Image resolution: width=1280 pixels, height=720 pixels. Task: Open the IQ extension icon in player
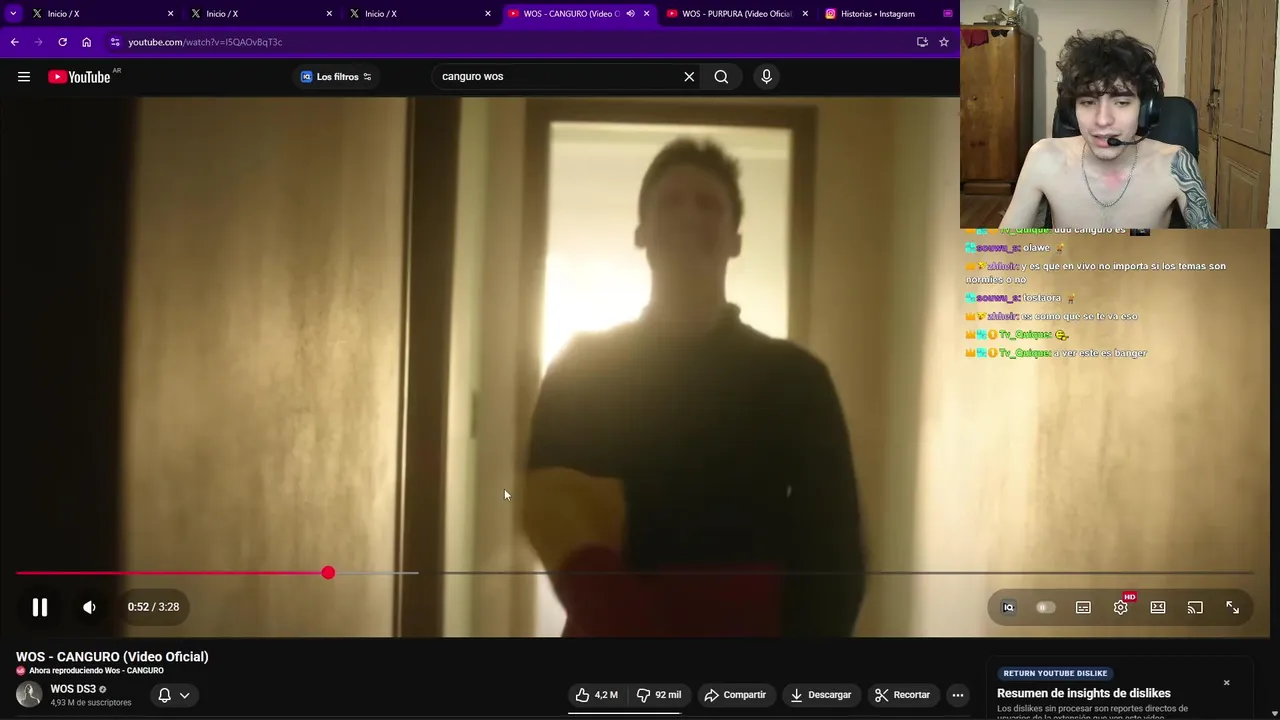[1008, 608]
